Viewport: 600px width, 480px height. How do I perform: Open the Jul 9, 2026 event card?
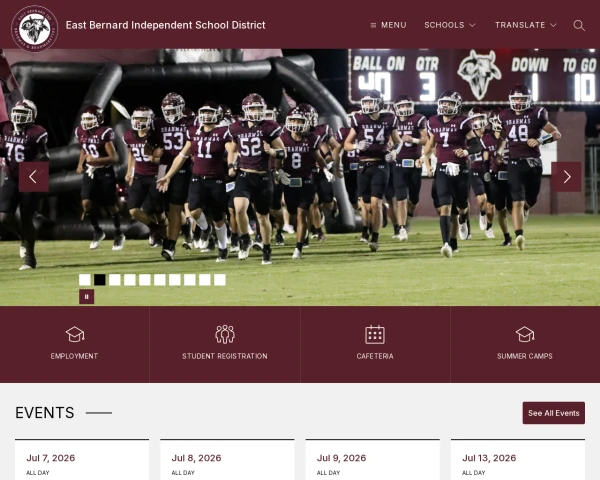[373, 460]
